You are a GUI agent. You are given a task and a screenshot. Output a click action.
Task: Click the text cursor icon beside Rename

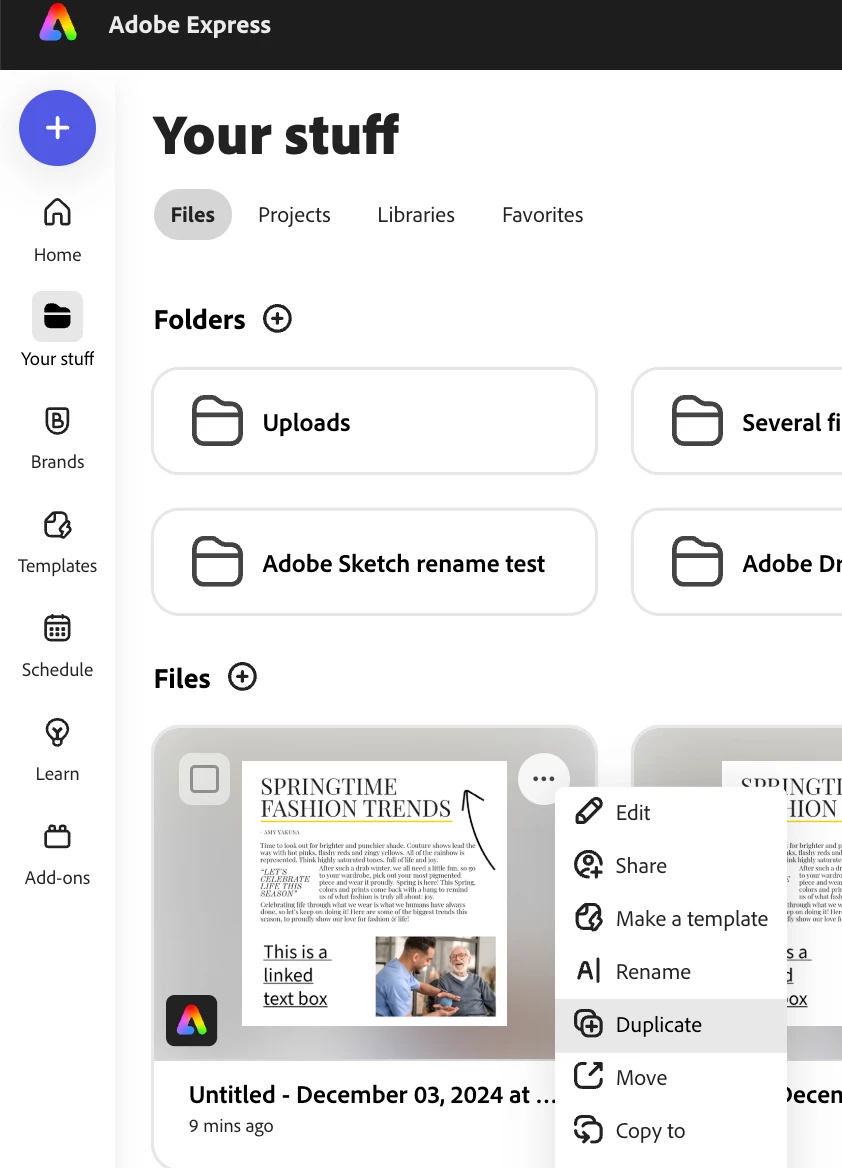point(589,971)
